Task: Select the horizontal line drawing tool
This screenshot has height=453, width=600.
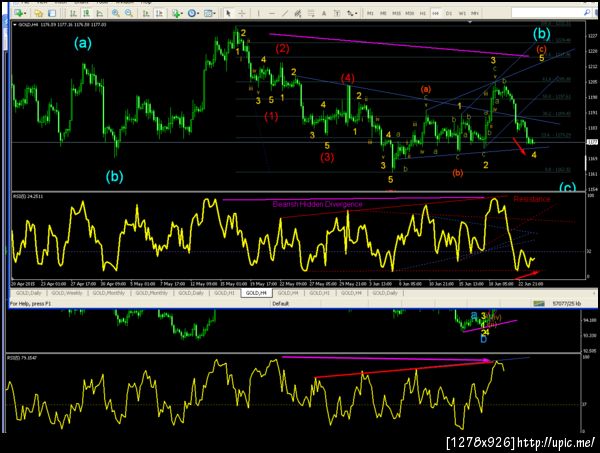Action: click(272, 13)
